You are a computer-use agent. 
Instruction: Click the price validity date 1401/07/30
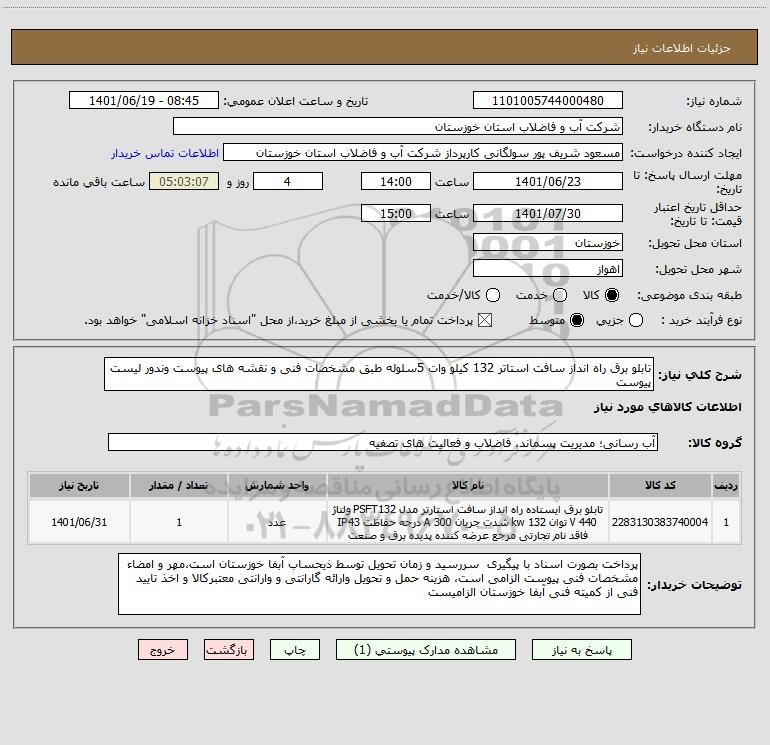point(548,213)
